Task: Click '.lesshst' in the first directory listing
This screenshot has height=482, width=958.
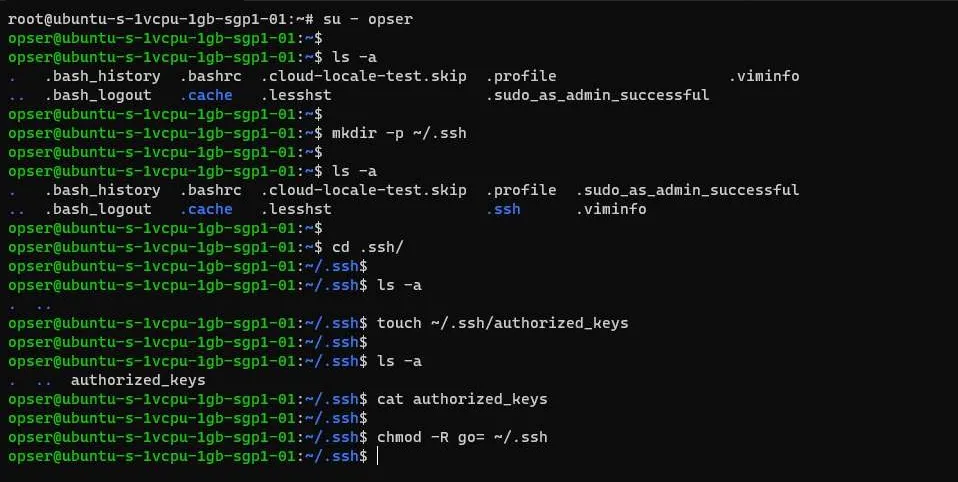Action: [296, 95]
